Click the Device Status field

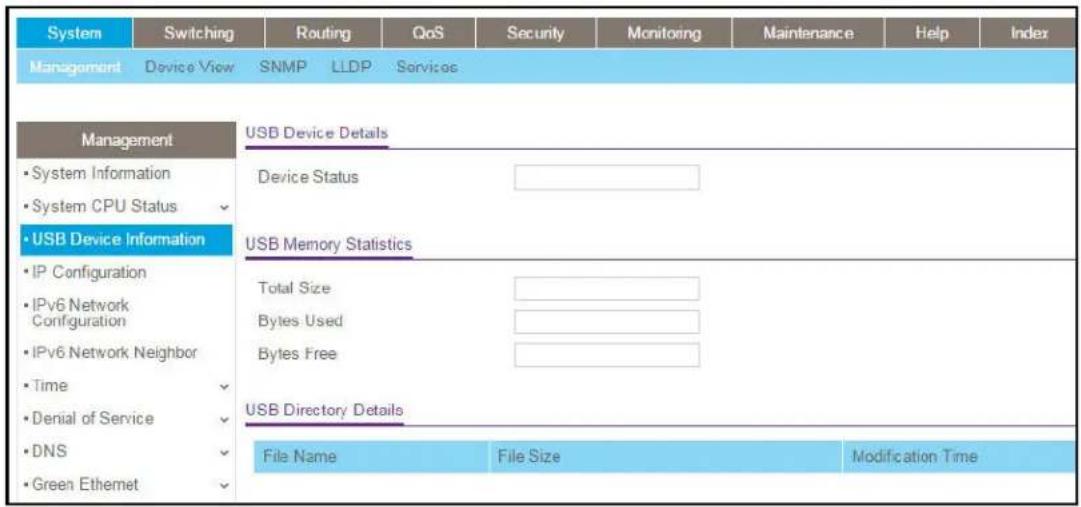[607, 177]
